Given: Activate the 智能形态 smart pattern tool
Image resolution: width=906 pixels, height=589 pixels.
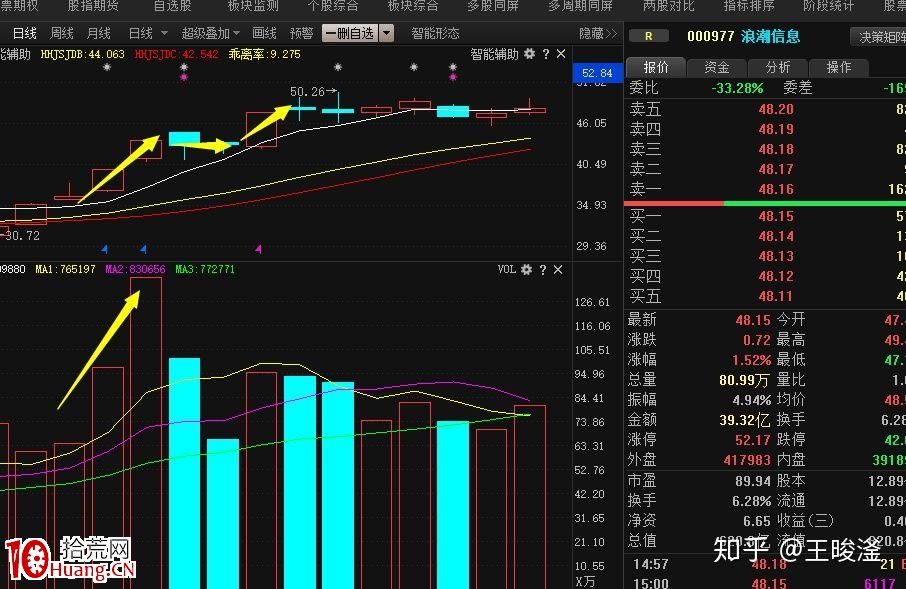Looking at the screenshot, I should 437,32.
